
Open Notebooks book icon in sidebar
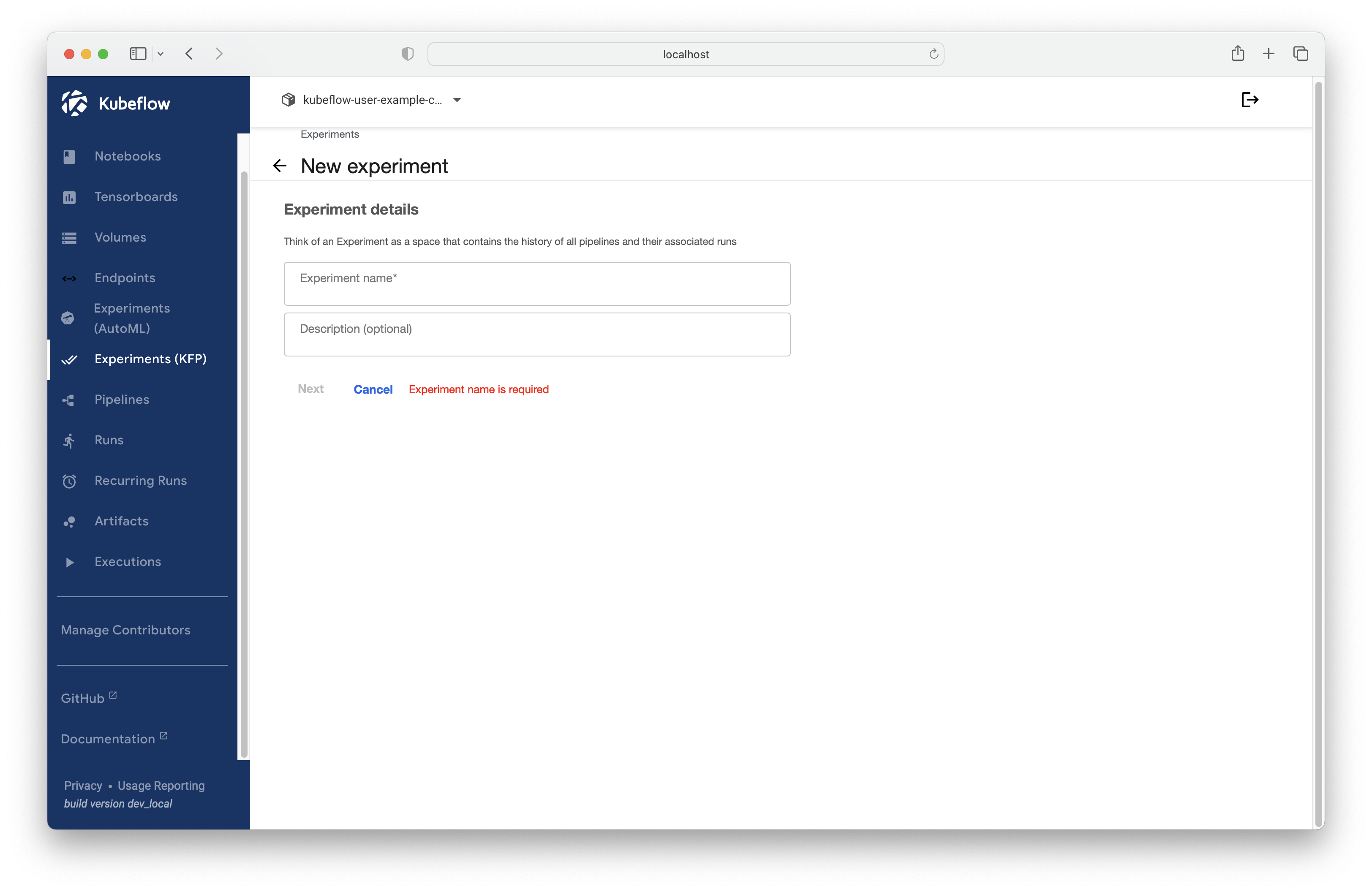69,157
